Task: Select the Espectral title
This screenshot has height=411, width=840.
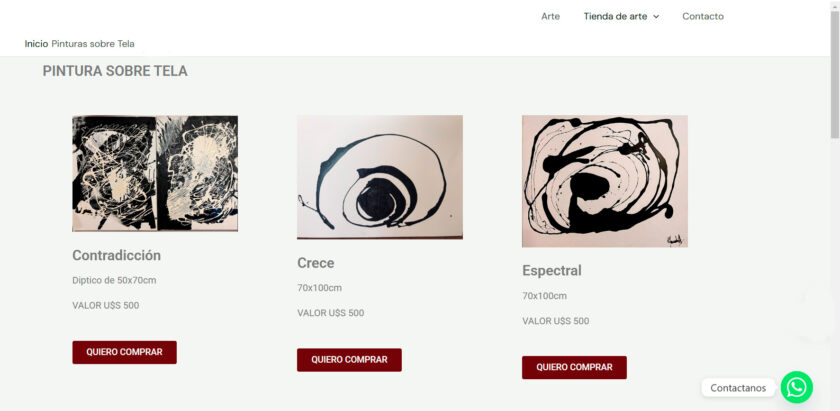Action: coord(552,271)
